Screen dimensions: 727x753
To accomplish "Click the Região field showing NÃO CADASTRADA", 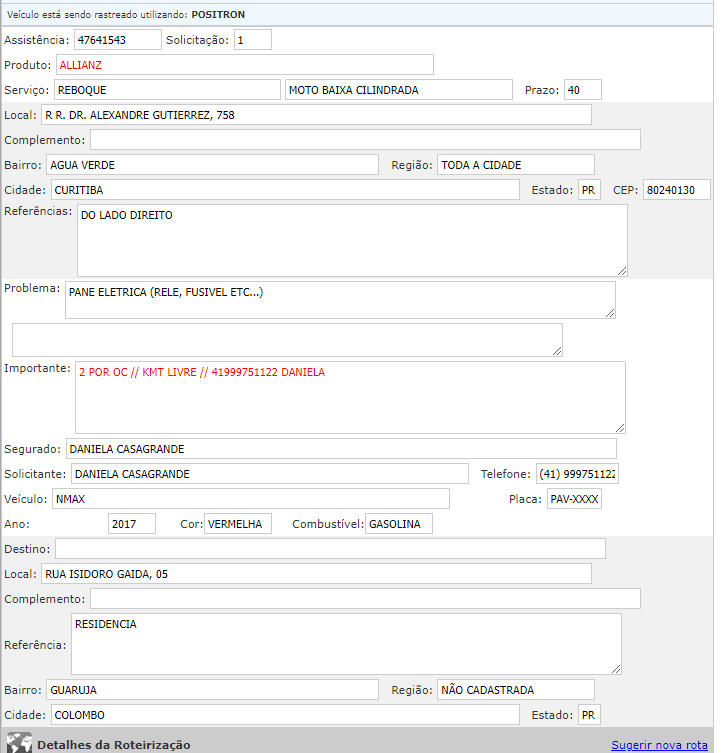I will tap(515, 690).
